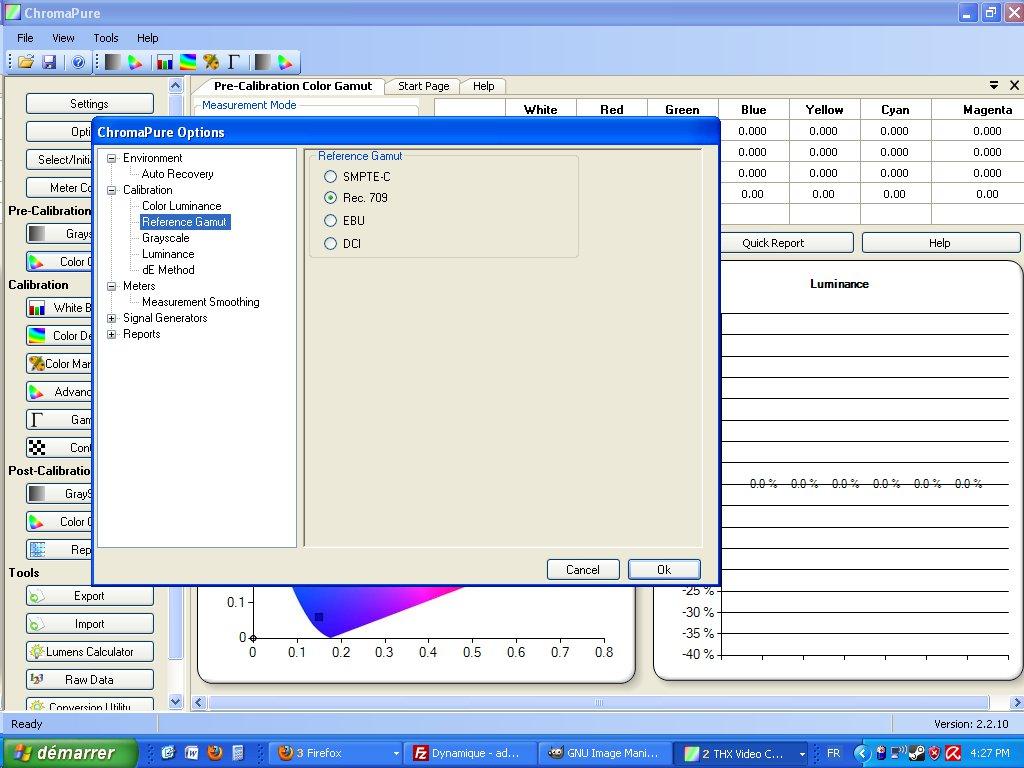Open pre-calibration grayscale from first gray toolbar icon
This screenshot has width=1024, height=768.
[112, 62]
